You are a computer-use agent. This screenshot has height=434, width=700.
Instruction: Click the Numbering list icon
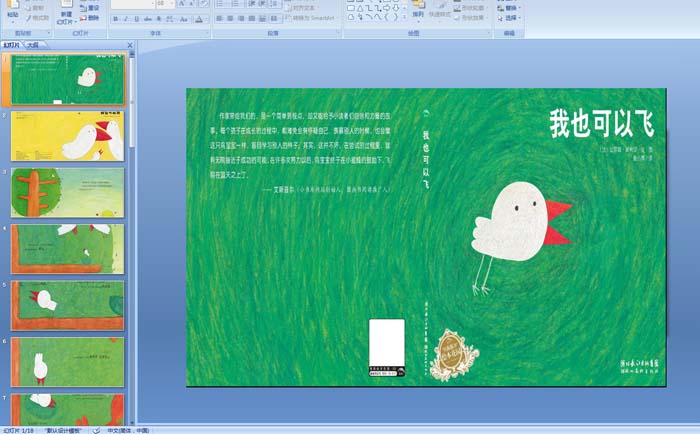(234, 4)
